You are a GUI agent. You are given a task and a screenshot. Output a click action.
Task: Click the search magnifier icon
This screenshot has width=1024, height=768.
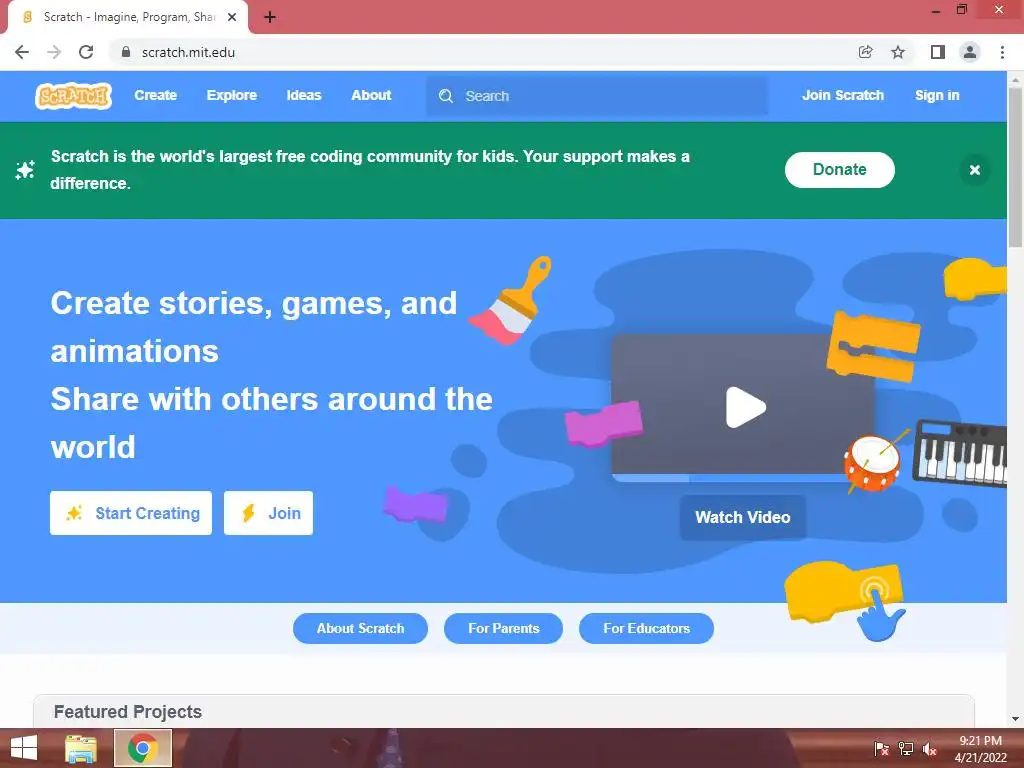click(445, 96)
